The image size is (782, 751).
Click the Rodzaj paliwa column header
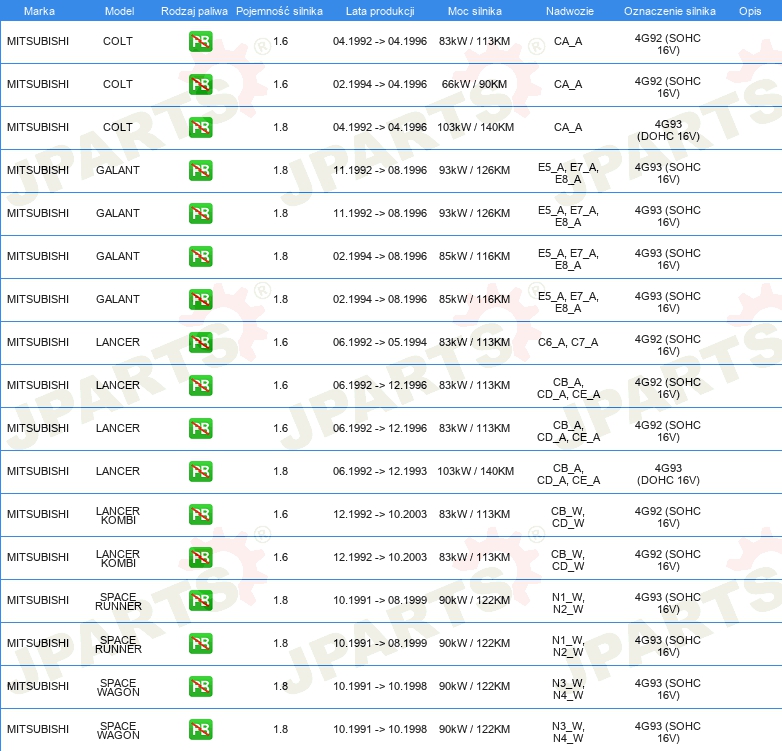click(x=193, y=11)
